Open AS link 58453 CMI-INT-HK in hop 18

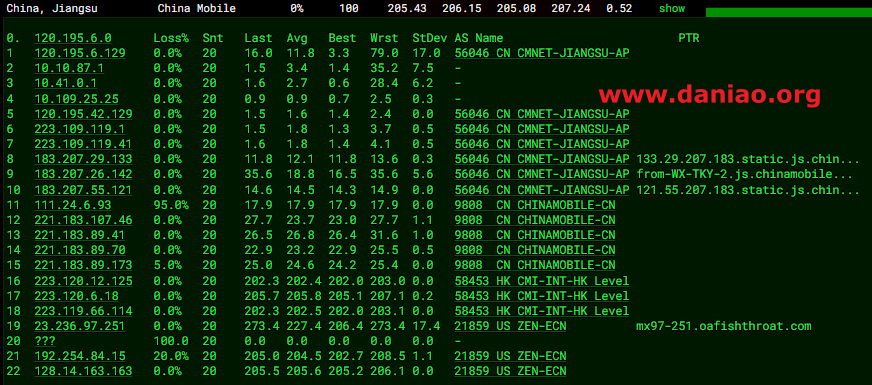click(x=542, y=310)
